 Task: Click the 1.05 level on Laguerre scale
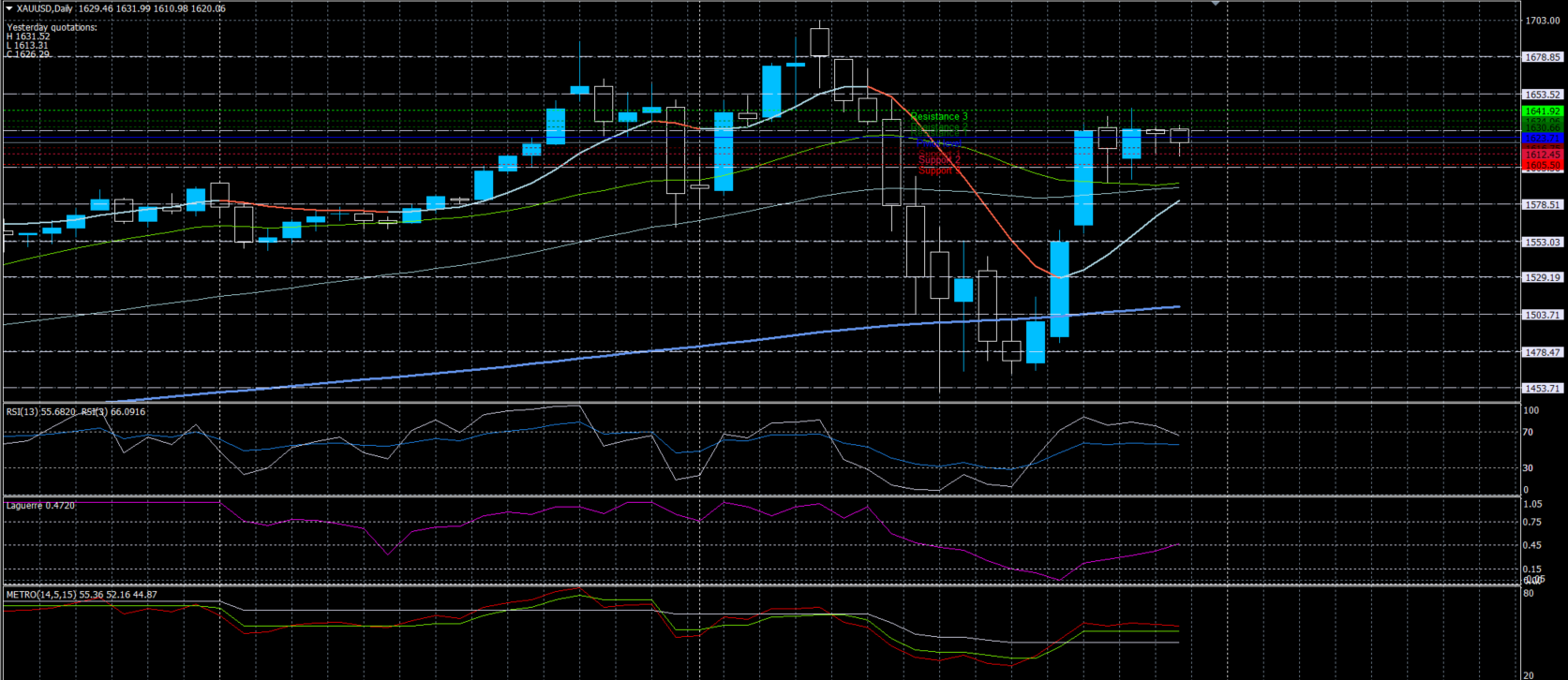point(1532,504)
